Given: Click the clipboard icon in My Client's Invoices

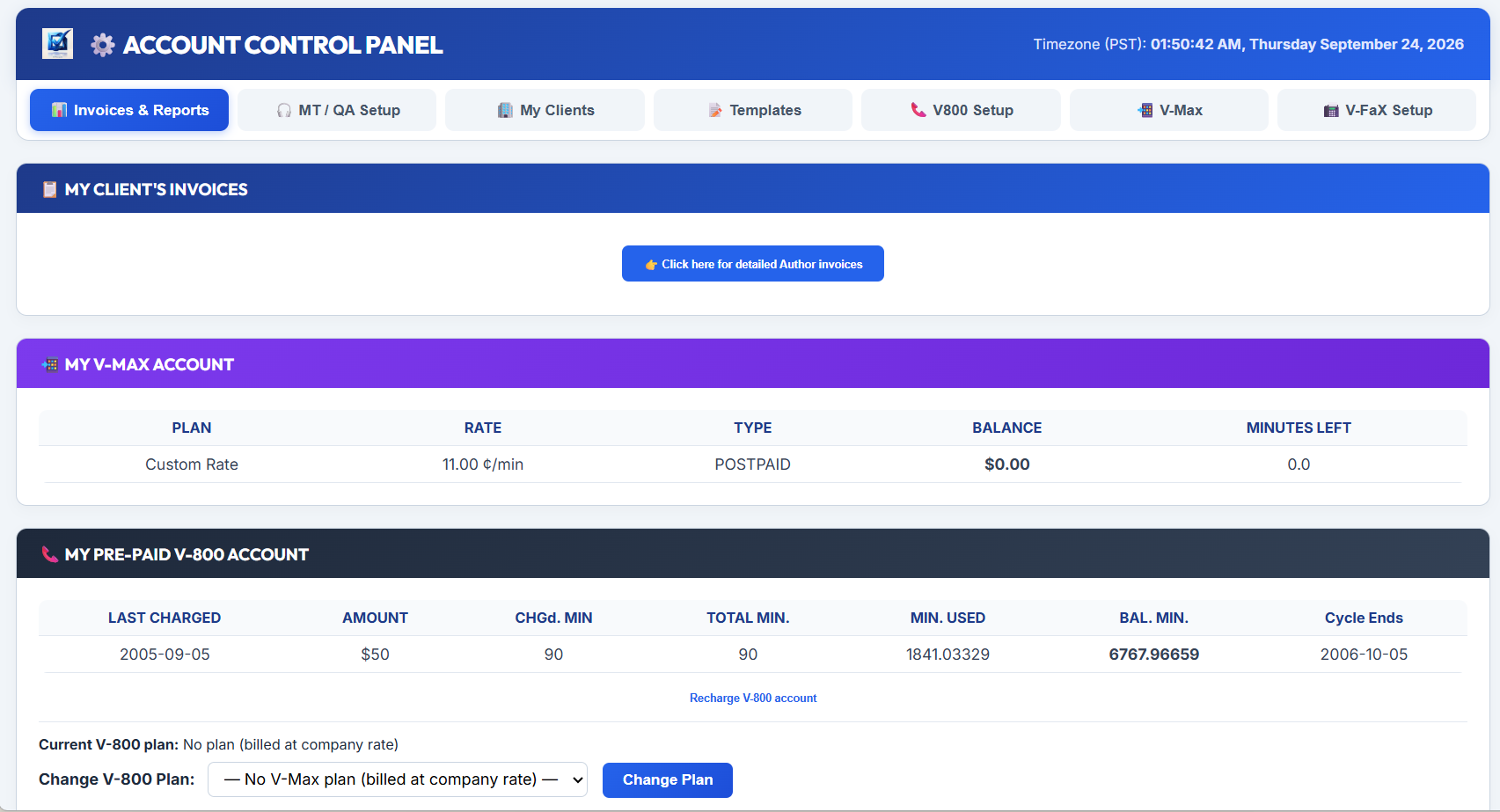Looking at the screenshot, I should 50,189.
